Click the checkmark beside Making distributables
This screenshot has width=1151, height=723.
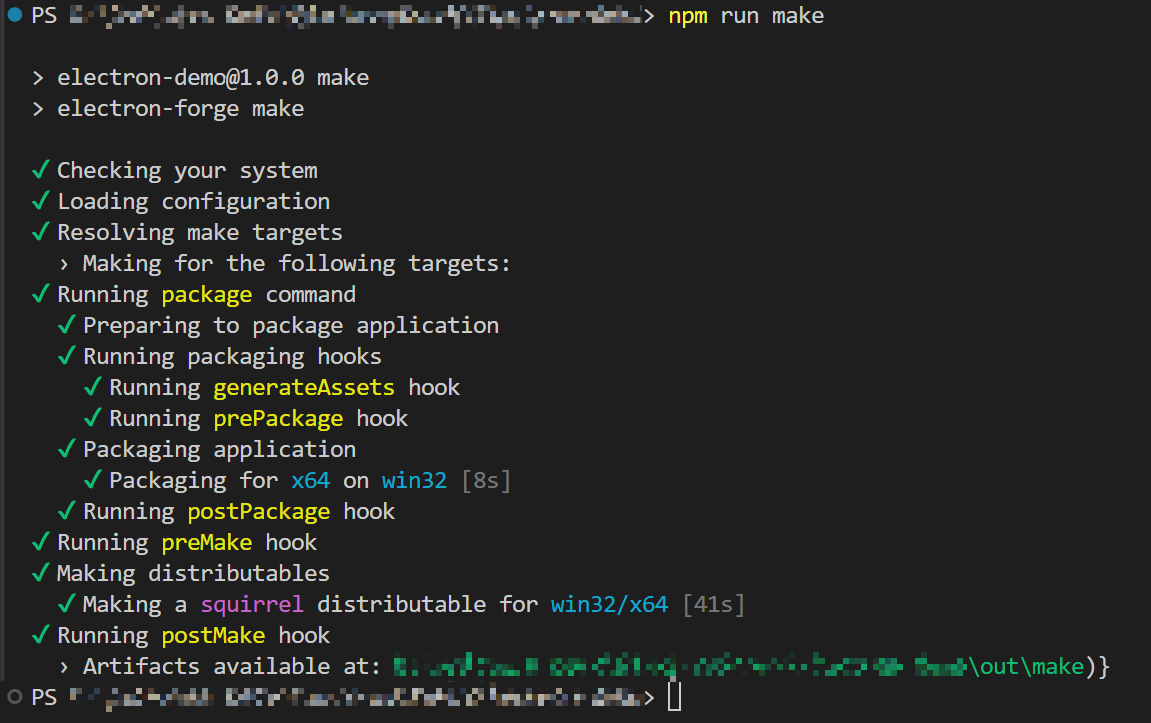[41, 573]
